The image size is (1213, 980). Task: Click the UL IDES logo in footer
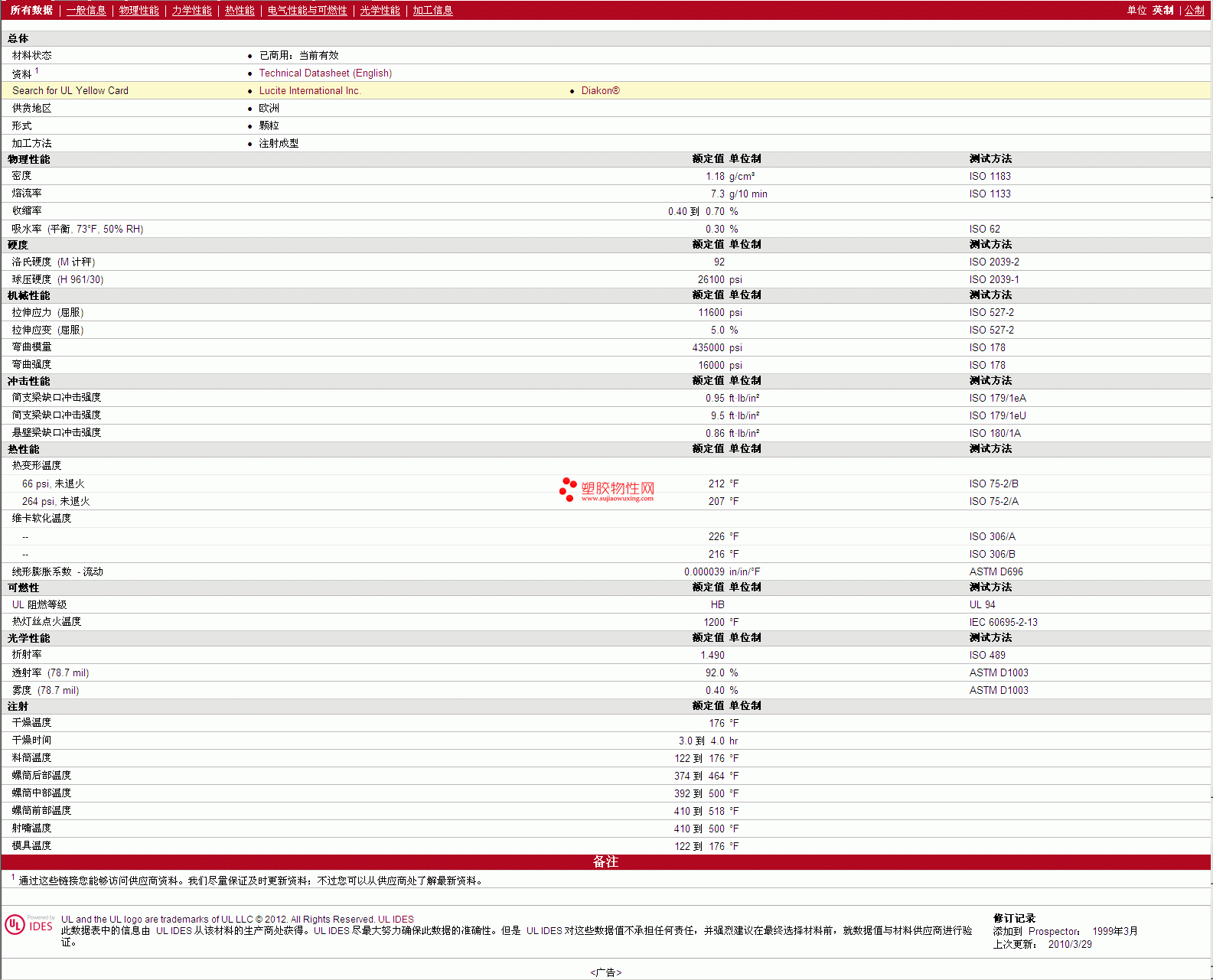30,925
